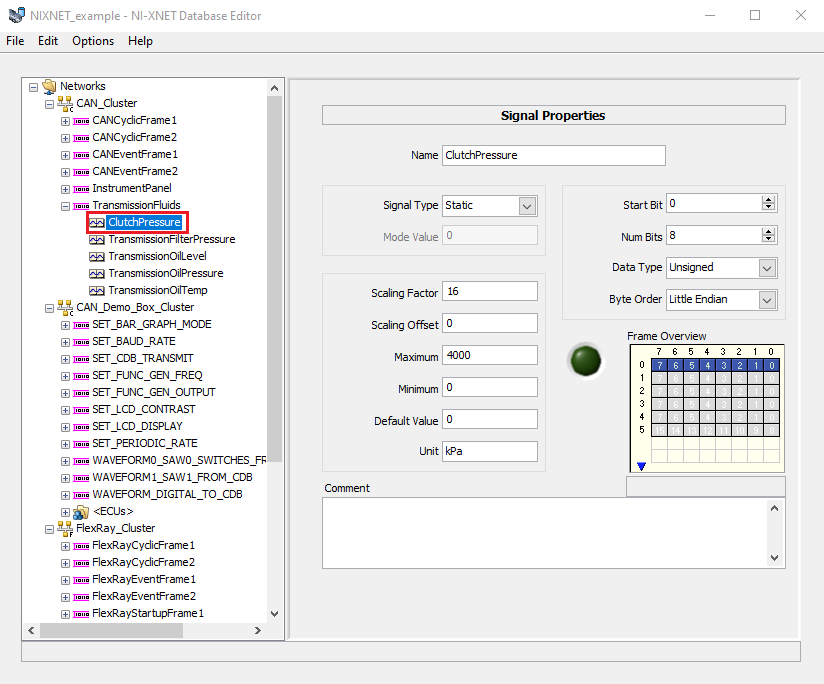Click the blue arrow in Frame Overview
The height and width of the screenshot is (684, 824).
coord(641,466)
